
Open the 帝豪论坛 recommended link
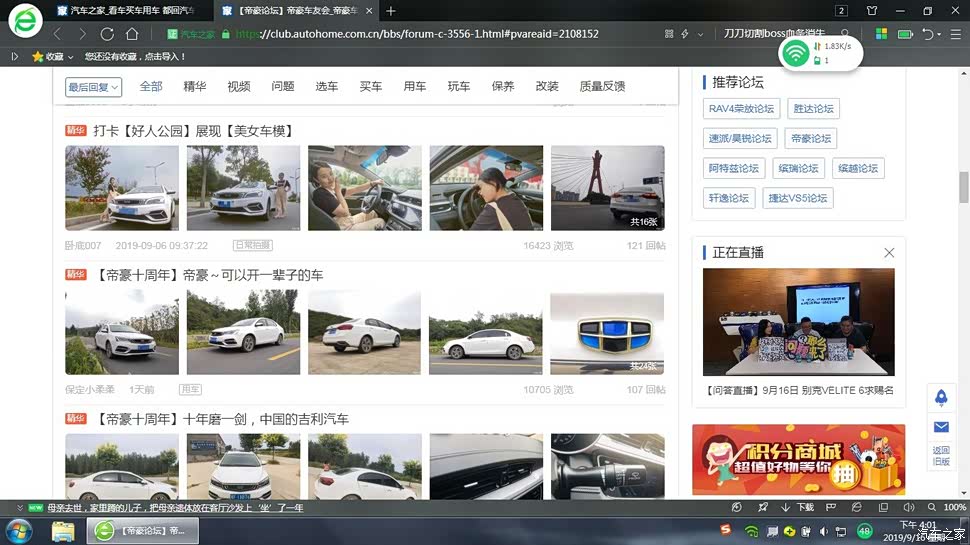pos(810,139)
